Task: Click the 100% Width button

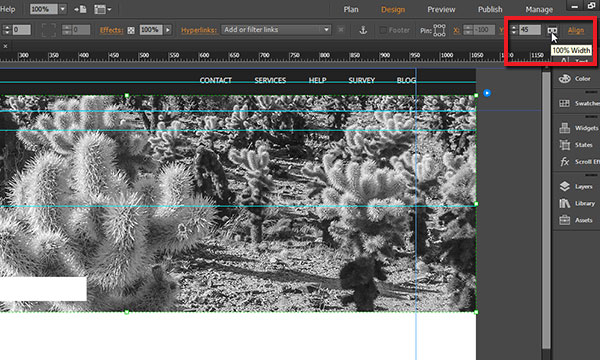Action: (552, 30)
